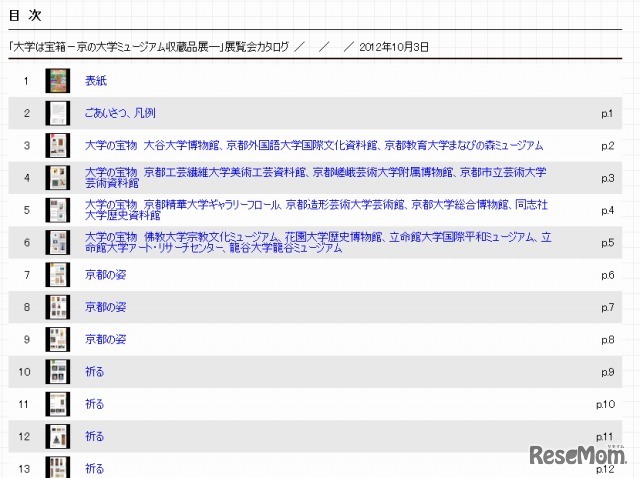
Task: Click the p.10 page number
Action: pos(605,404)
